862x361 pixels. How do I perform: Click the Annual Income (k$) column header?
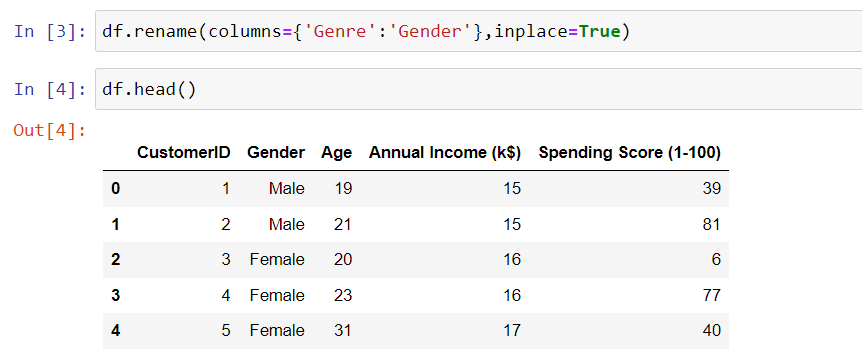445,152
